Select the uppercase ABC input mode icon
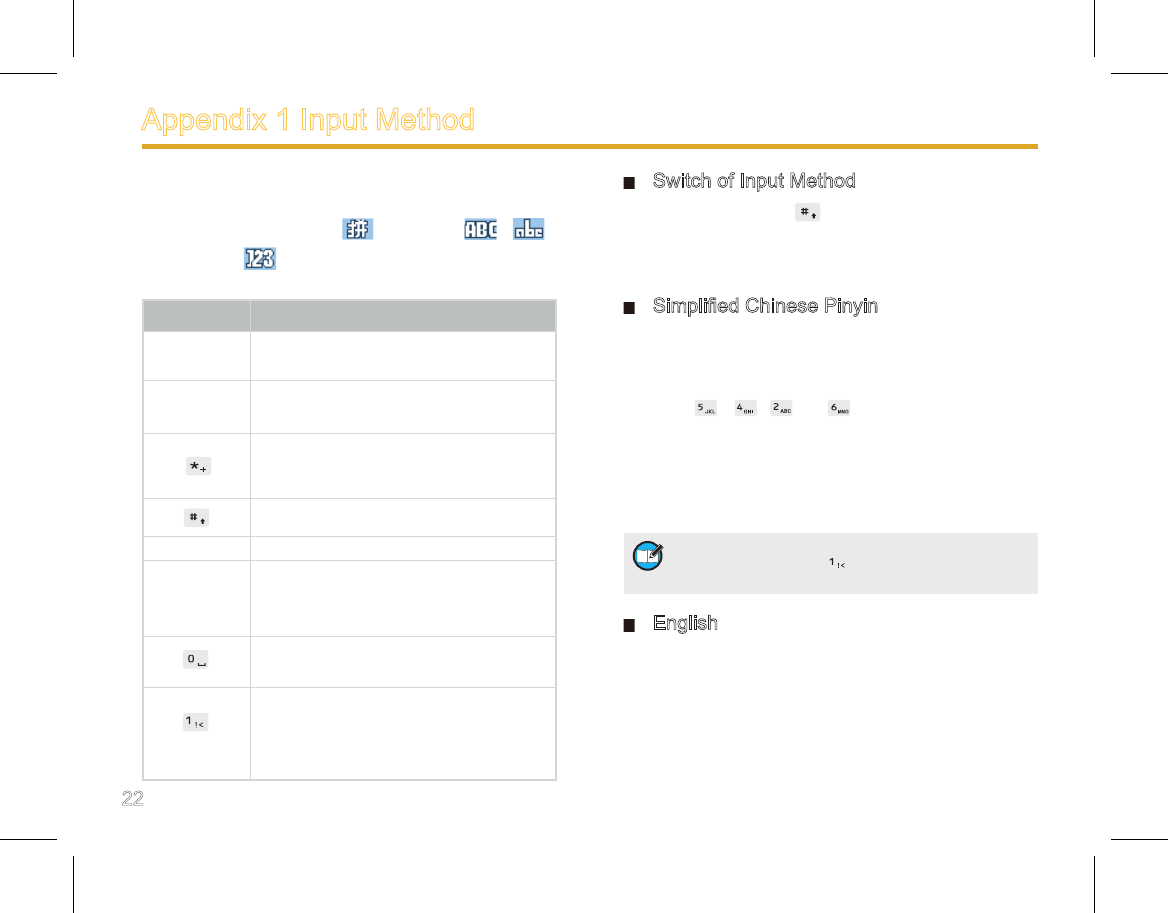 (480, 229)
